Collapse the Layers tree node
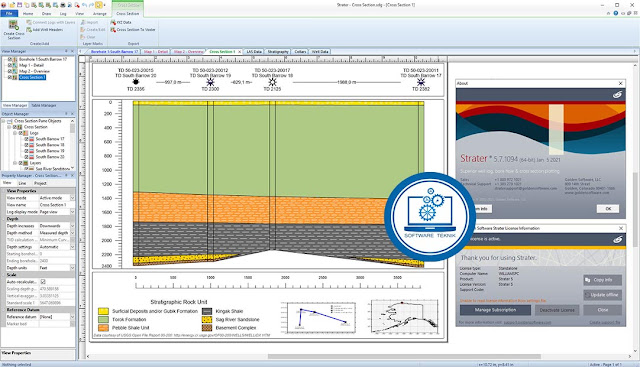Image resolution: width=640 pixels, height=367 pixels. pyautogui.click(x=15, y=163)
